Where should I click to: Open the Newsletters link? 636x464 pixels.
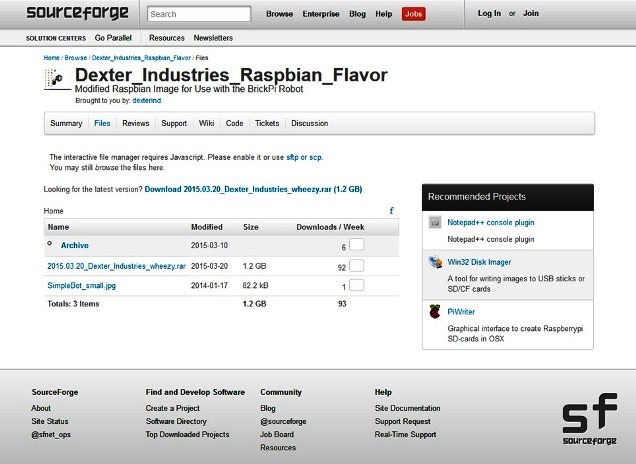(213, 38)
